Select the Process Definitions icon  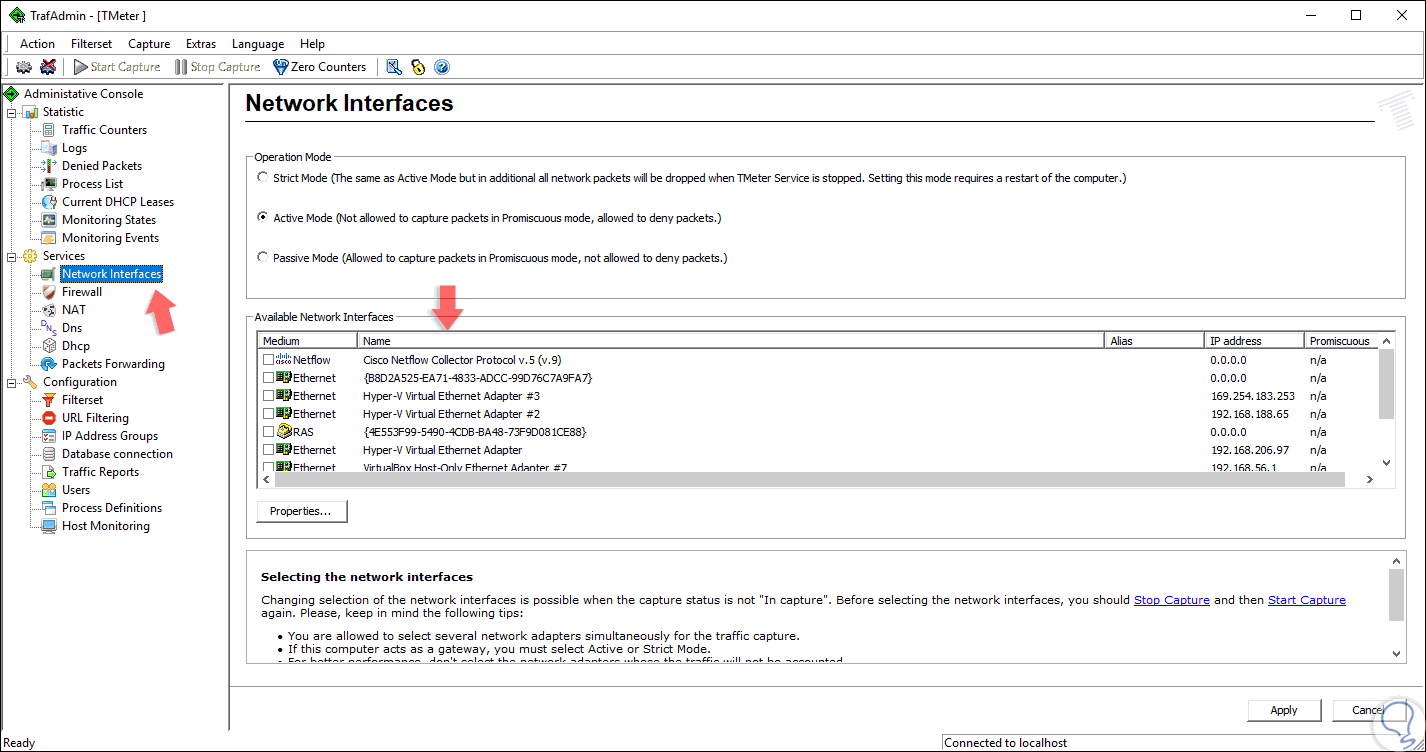pyautogui.click(x=49, y=508)
